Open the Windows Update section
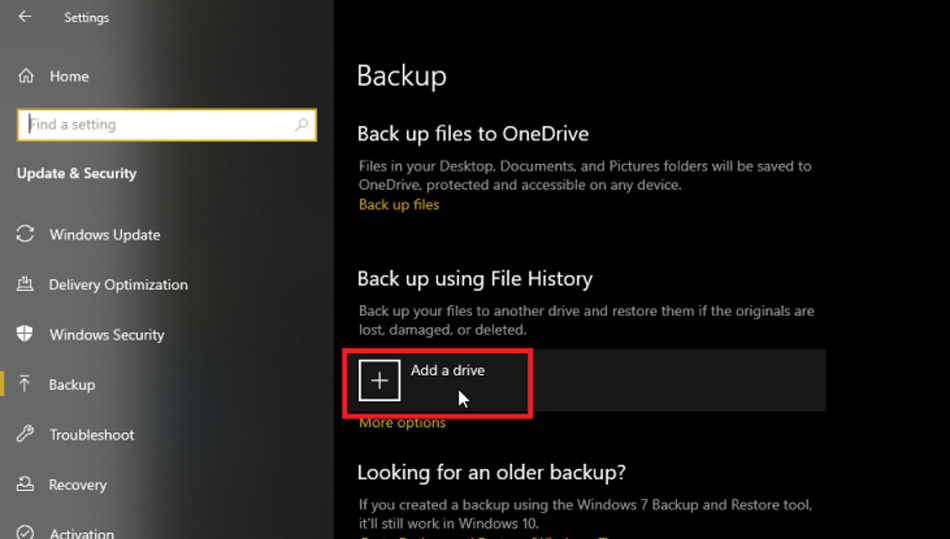Image resolution: width=950 pixels, height=539 pixels. click(x=105, y=235)
